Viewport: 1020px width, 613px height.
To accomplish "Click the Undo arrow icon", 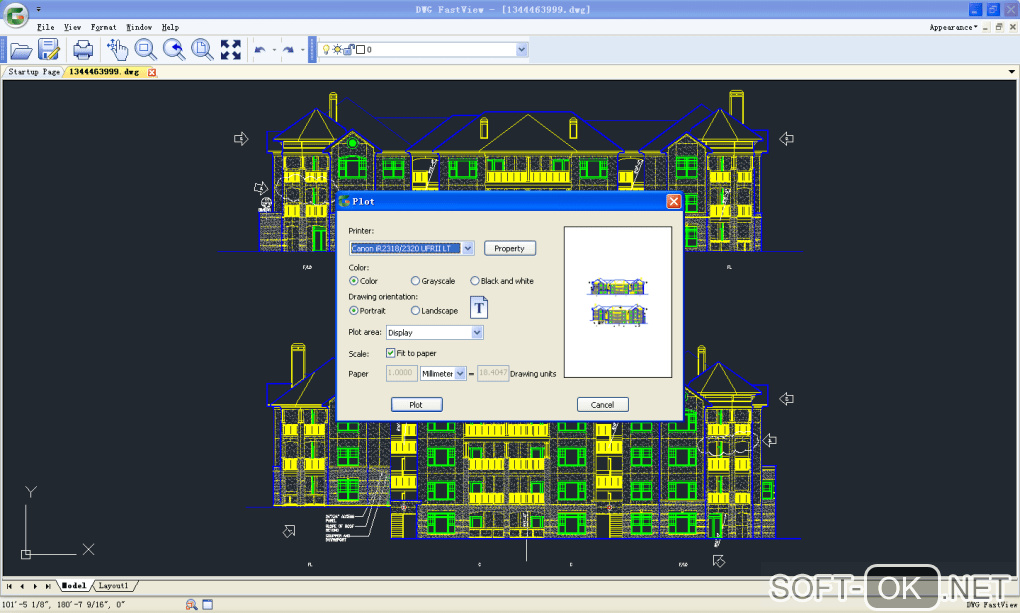I will click(x=260, y=49).
